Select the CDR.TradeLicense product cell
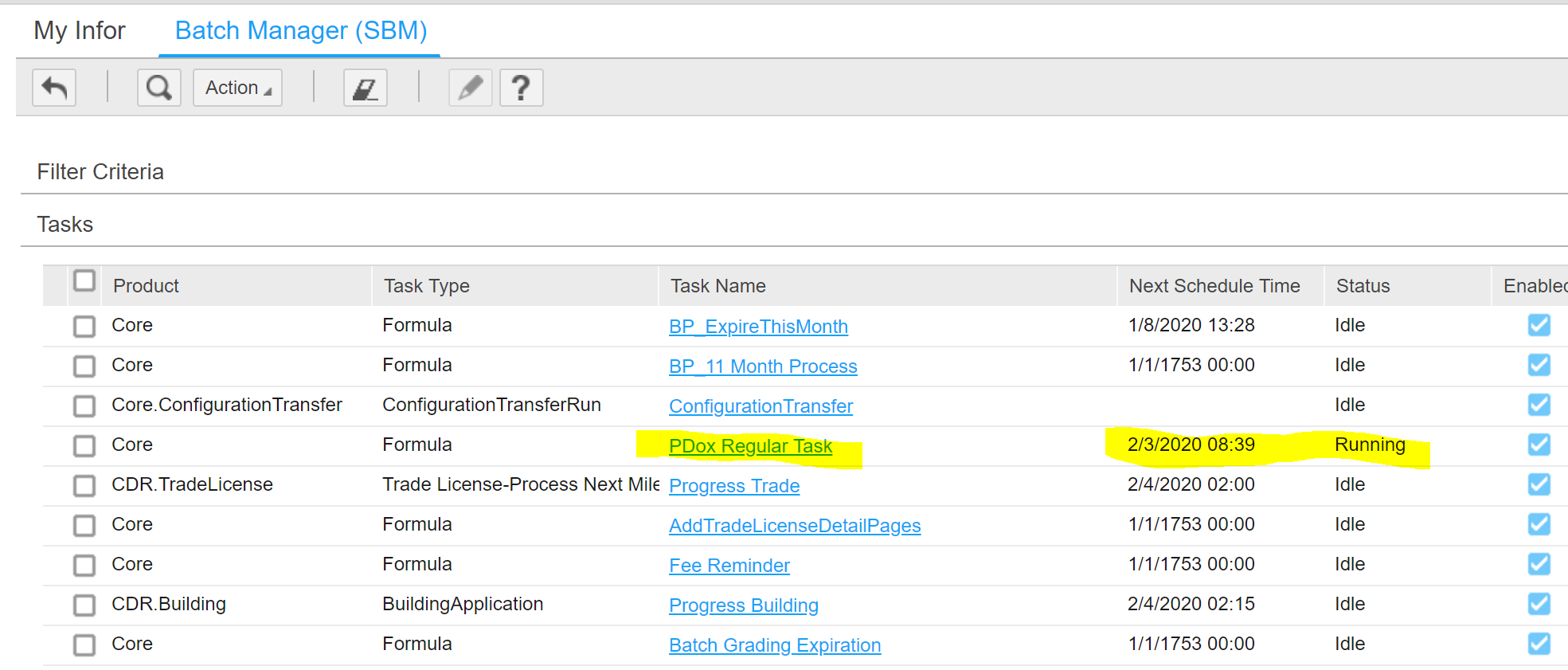Image resolution: width=1568 pixels, height=670 pixels. point(192,484)
